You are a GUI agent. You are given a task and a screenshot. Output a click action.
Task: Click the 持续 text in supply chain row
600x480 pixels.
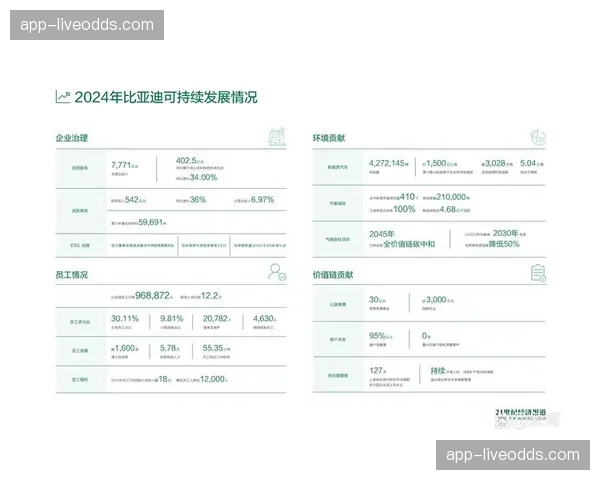438,371
